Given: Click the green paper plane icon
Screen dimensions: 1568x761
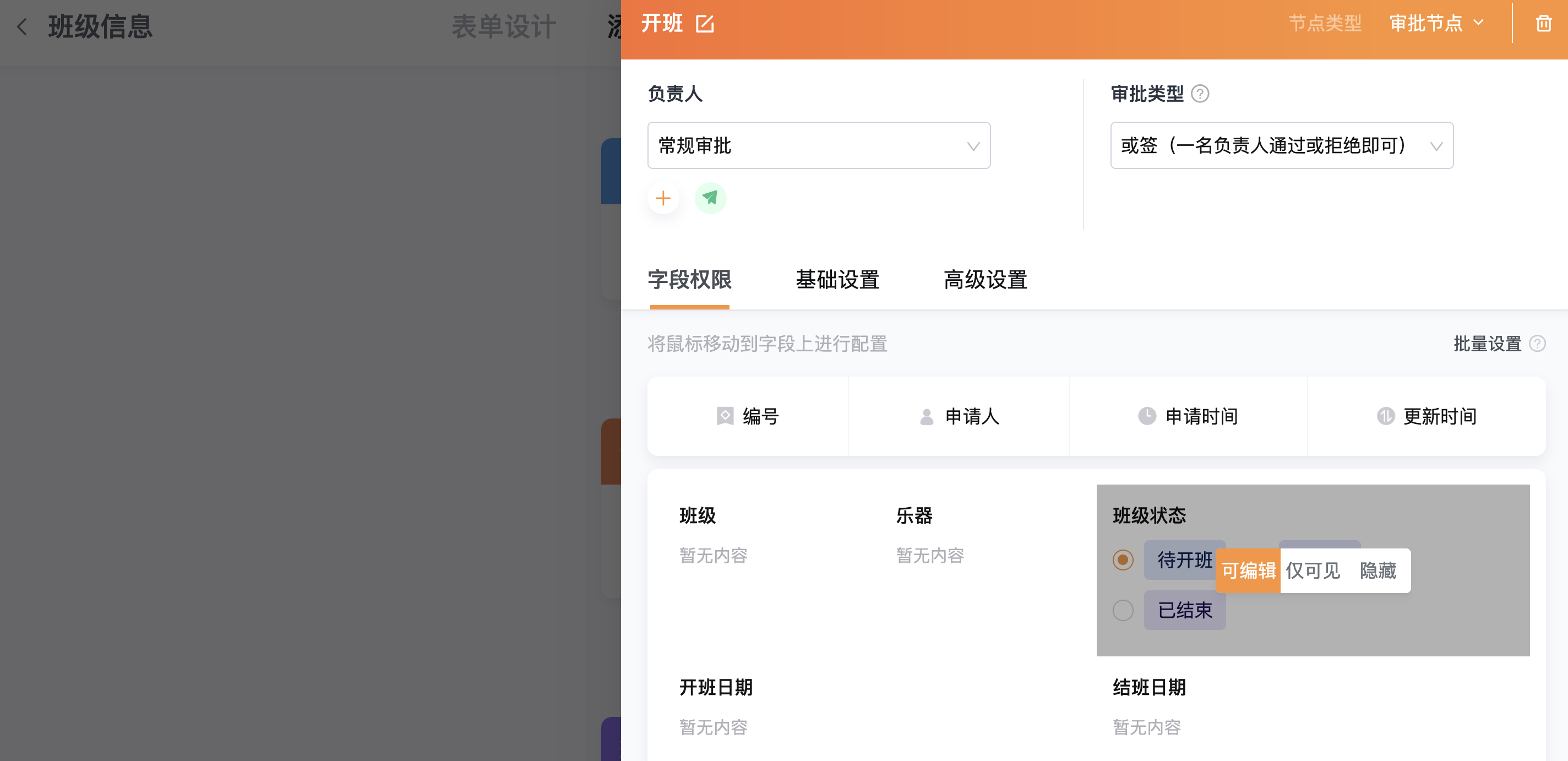Looking at the screenshot, I should coord(710,198).
